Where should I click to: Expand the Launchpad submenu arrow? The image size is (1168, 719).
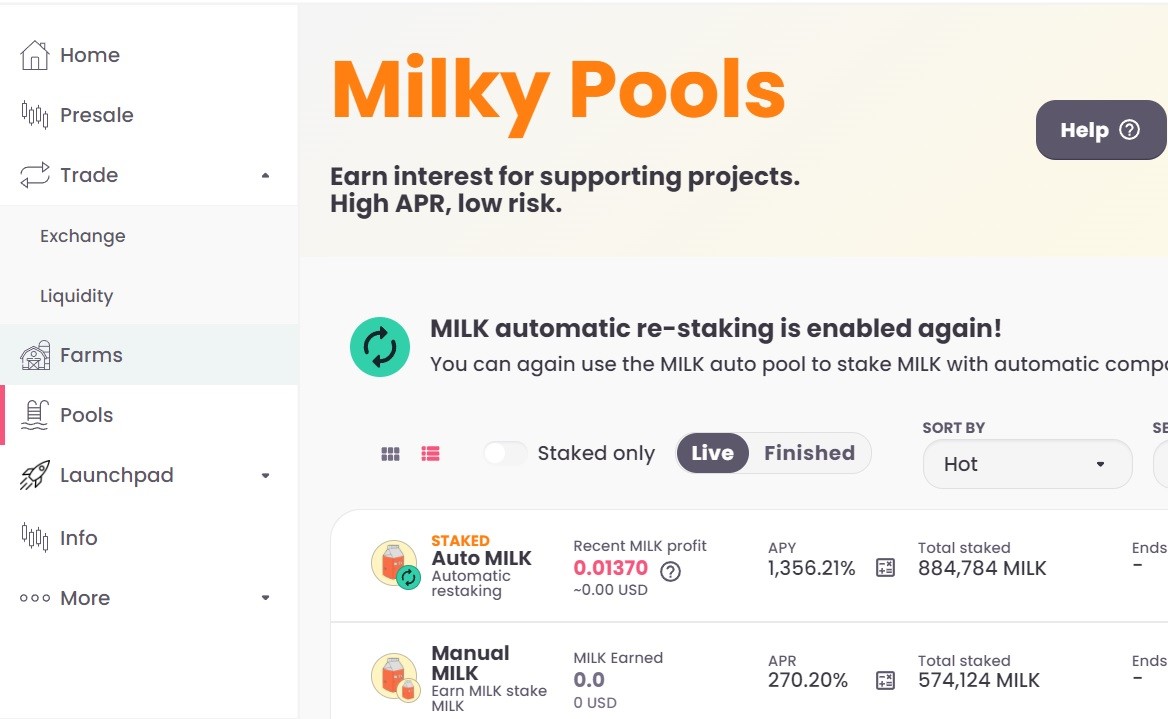pyautogui.click(x=265, y=475)
